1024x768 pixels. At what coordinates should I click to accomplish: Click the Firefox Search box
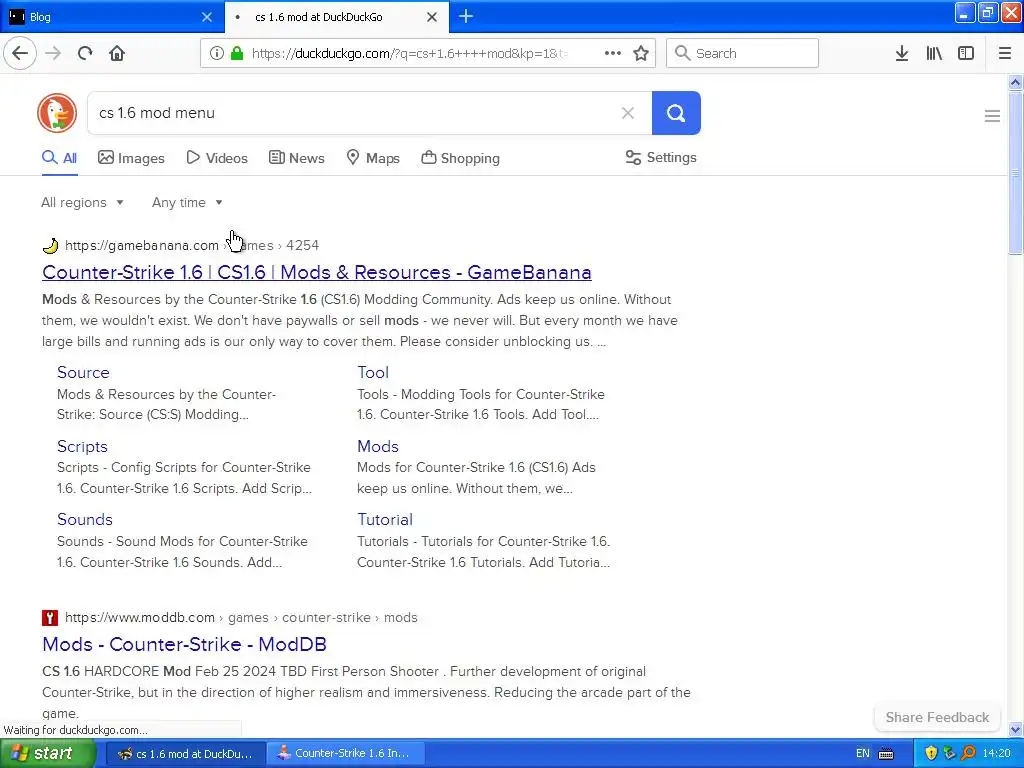tap(742, 53)
